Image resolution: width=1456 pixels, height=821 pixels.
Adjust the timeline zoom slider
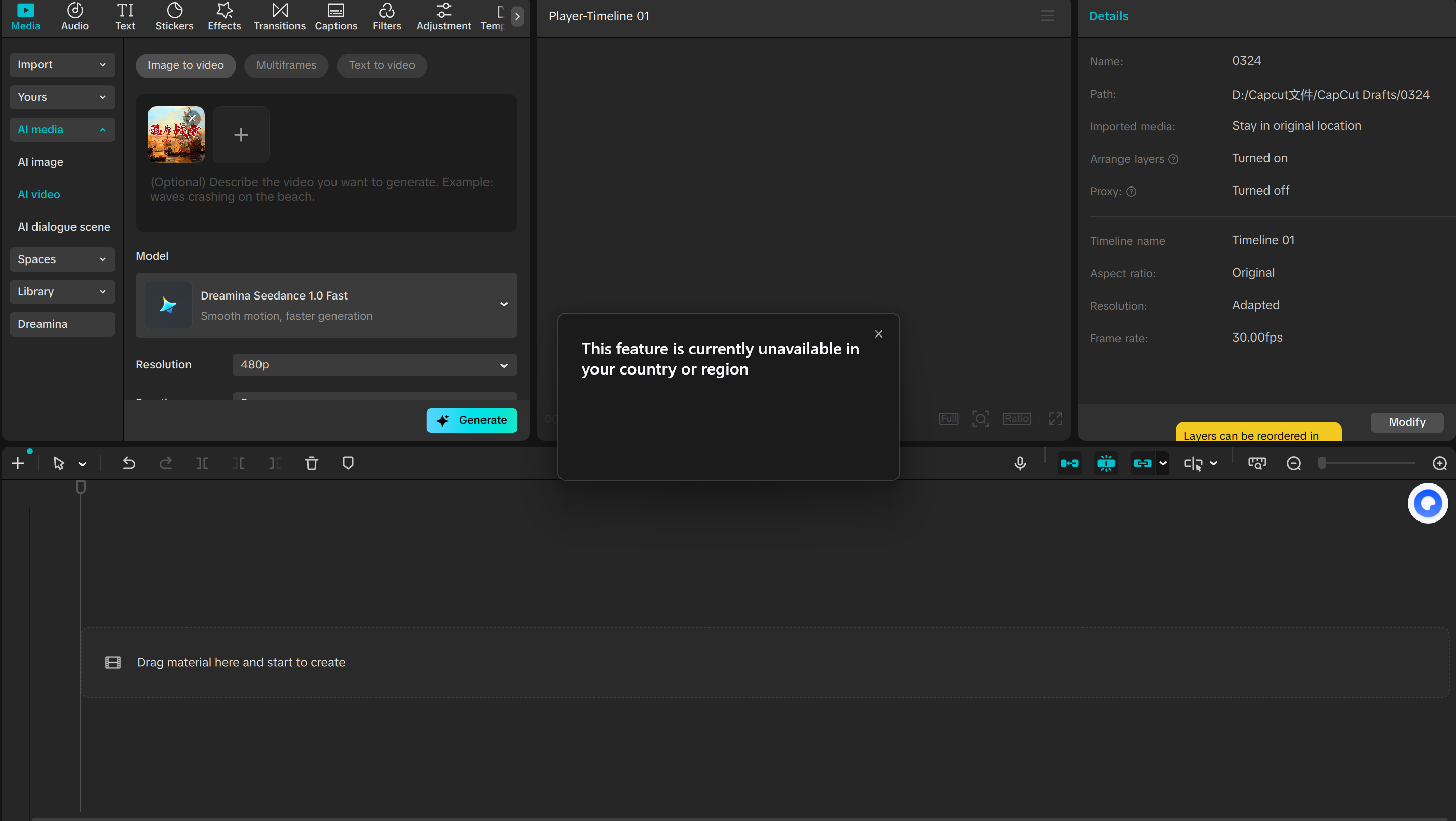[x=1322, y=463]
